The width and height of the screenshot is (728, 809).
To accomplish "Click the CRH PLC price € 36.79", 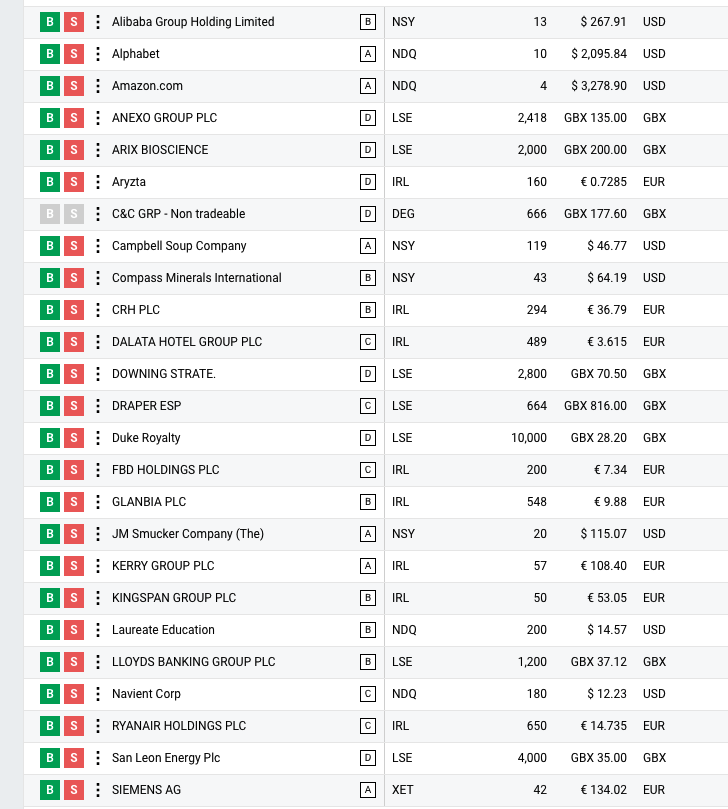I will (x=607, y=310).
